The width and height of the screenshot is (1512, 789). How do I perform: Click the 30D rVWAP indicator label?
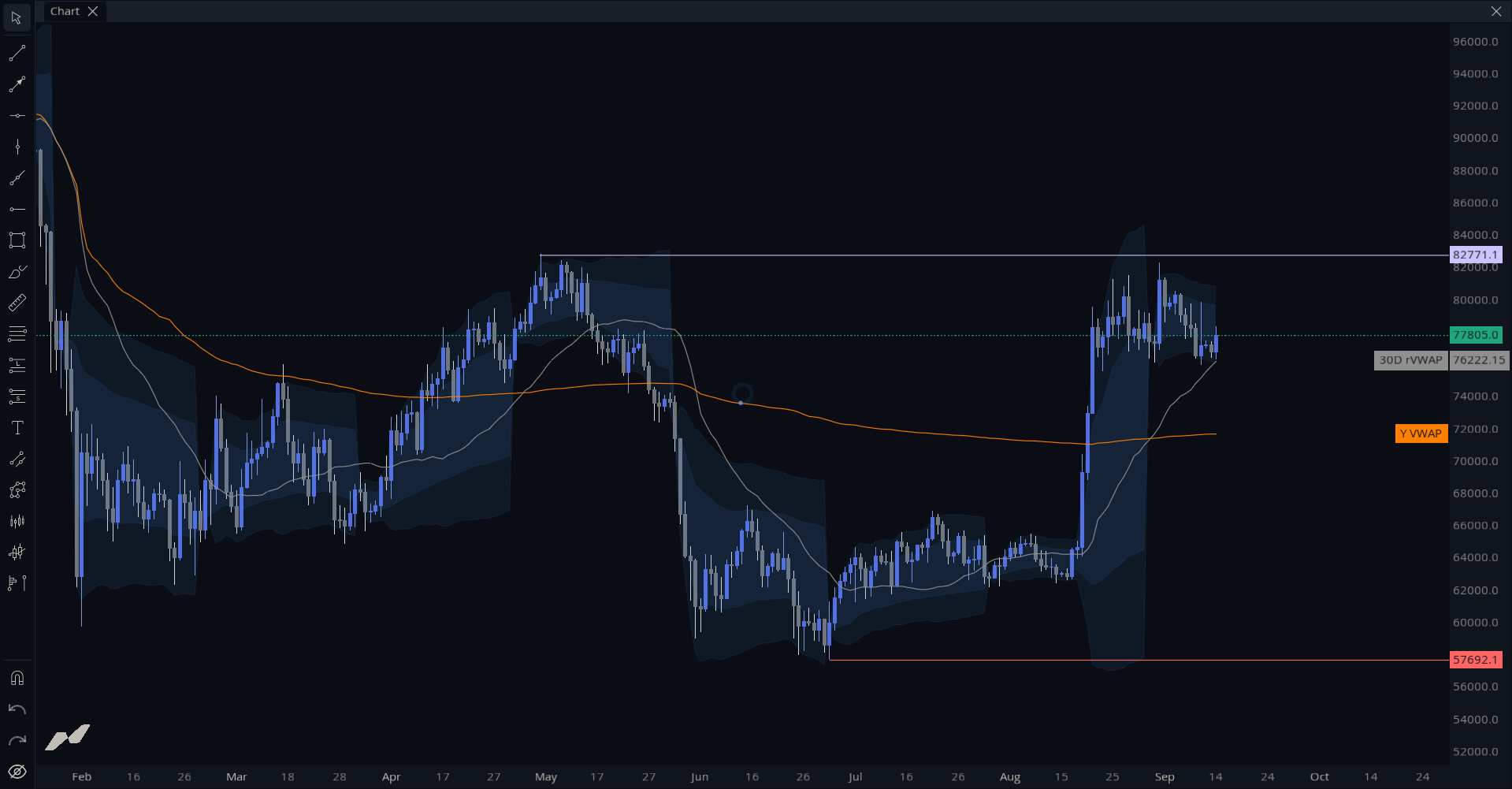pos(1410,360)
